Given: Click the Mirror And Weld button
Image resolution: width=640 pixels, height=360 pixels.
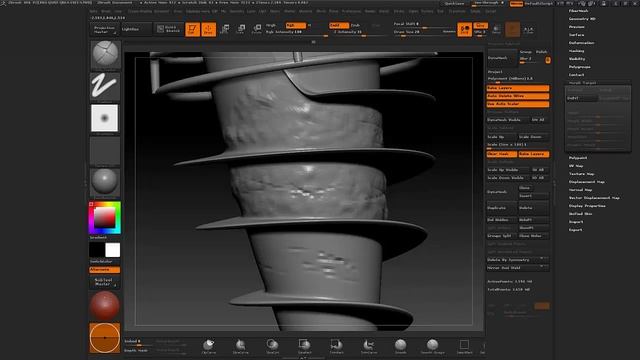Looking at the screenshot, I should coord(518,268).
